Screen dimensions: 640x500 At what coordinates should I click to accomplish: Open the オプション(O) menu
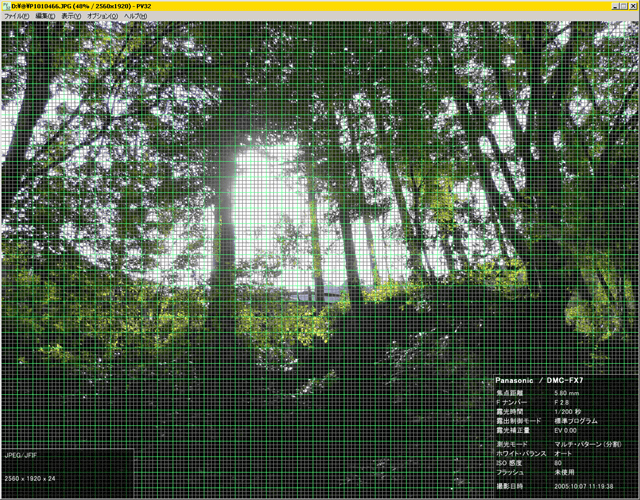(102, 17)
